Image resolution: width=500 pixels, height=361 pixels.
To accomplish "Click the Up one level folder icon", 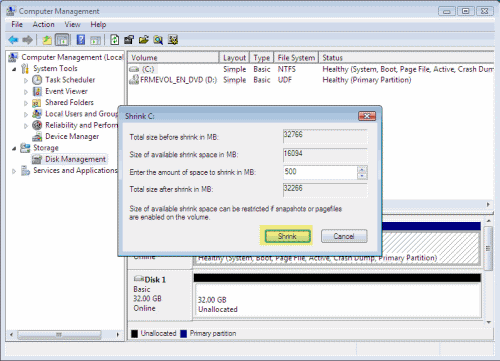I will 47,40.
